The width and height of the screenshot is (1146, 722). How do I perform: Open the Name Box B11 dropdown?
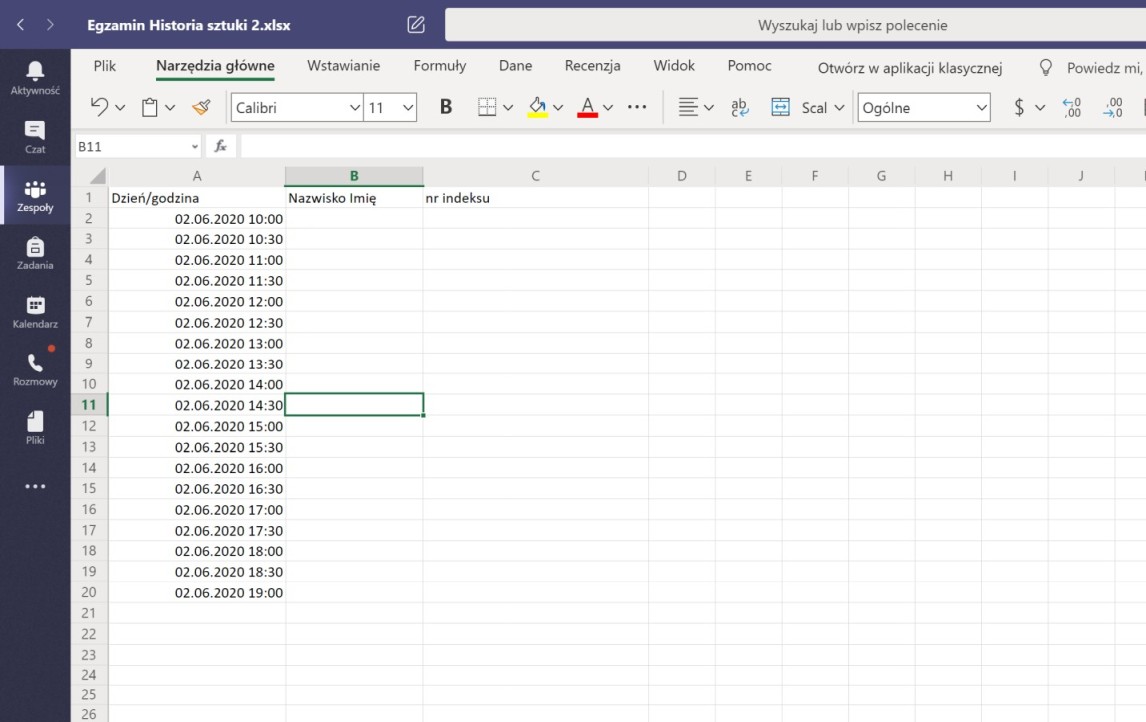coord(194,147)
